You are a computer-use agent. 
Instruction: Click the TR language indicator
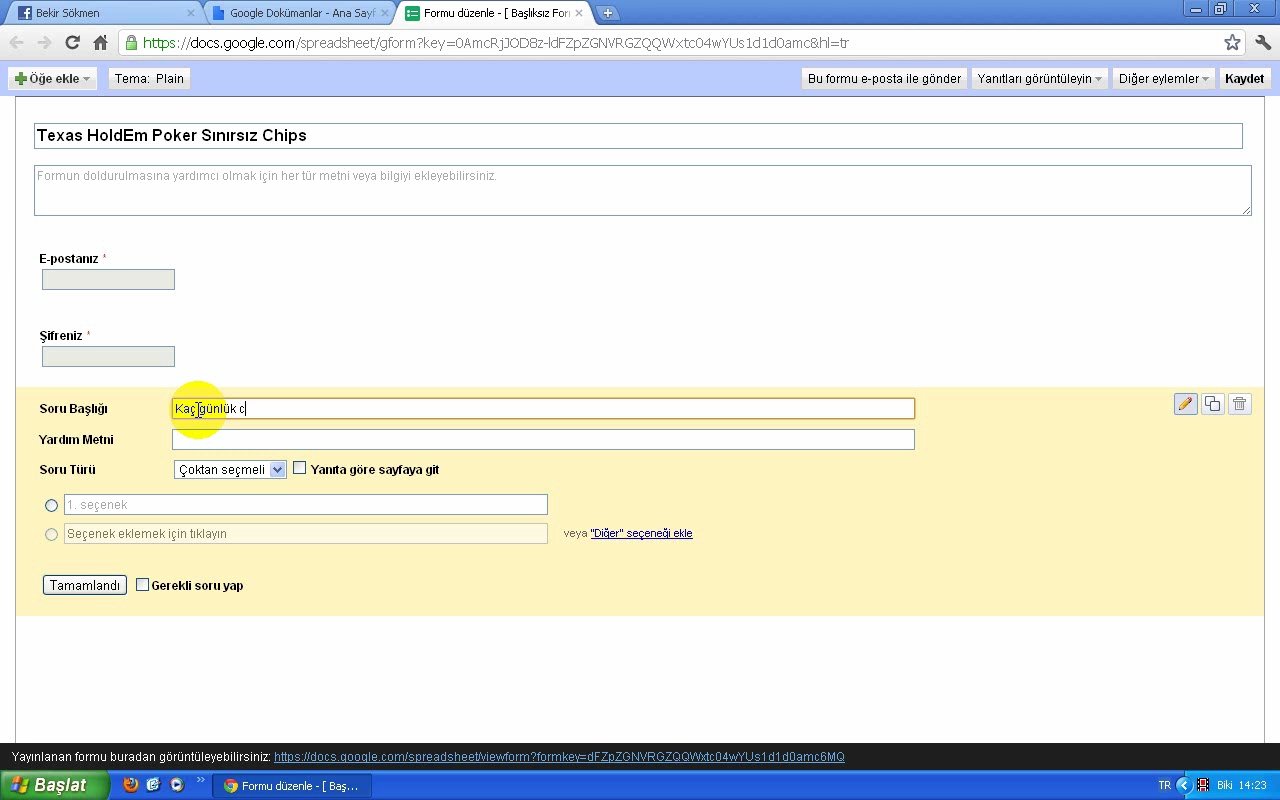click(1164, 785)
